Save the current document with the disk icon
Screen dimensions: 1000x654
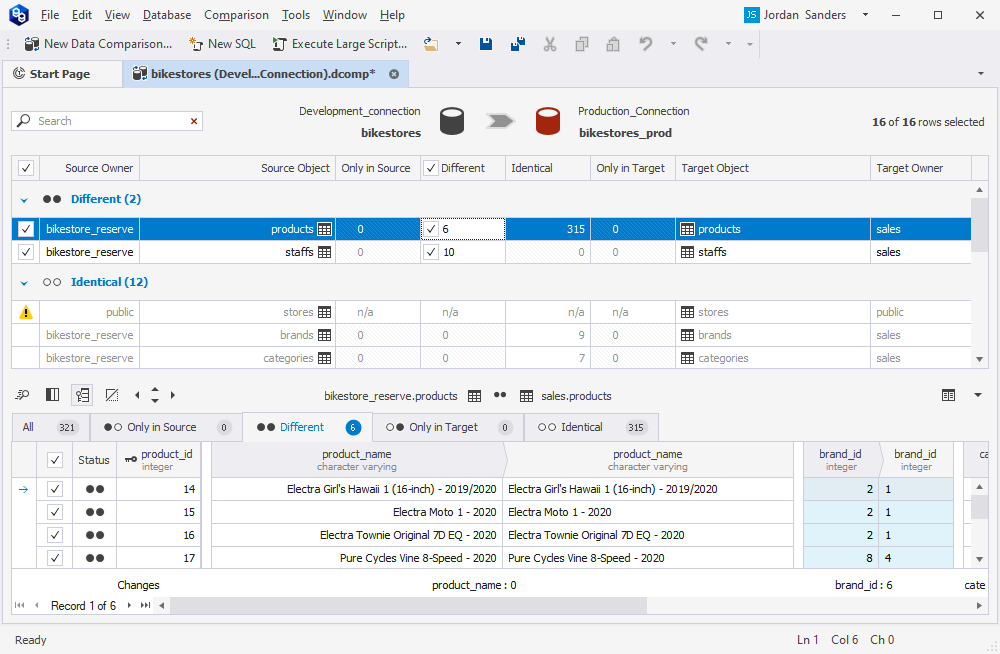[486, 44]
